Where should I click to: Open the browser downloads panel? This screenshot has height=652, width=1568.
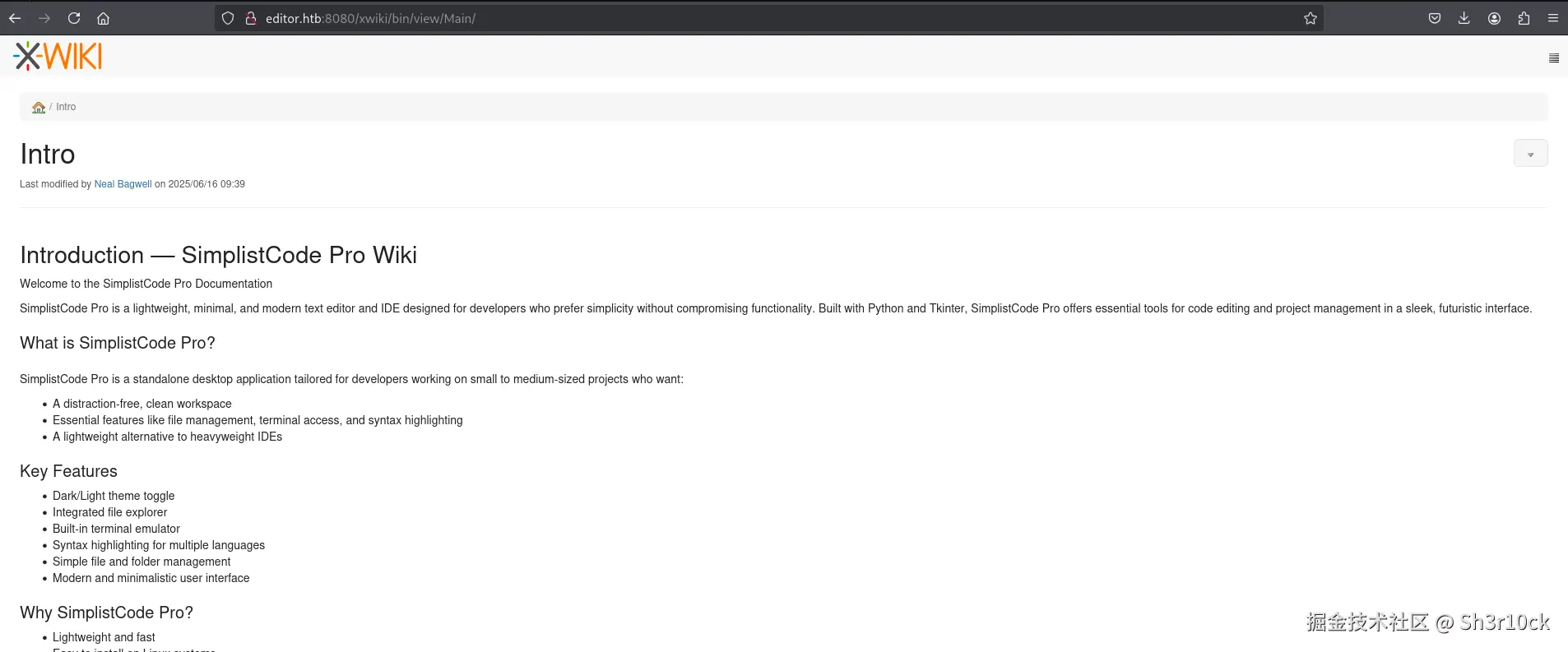1464,18
